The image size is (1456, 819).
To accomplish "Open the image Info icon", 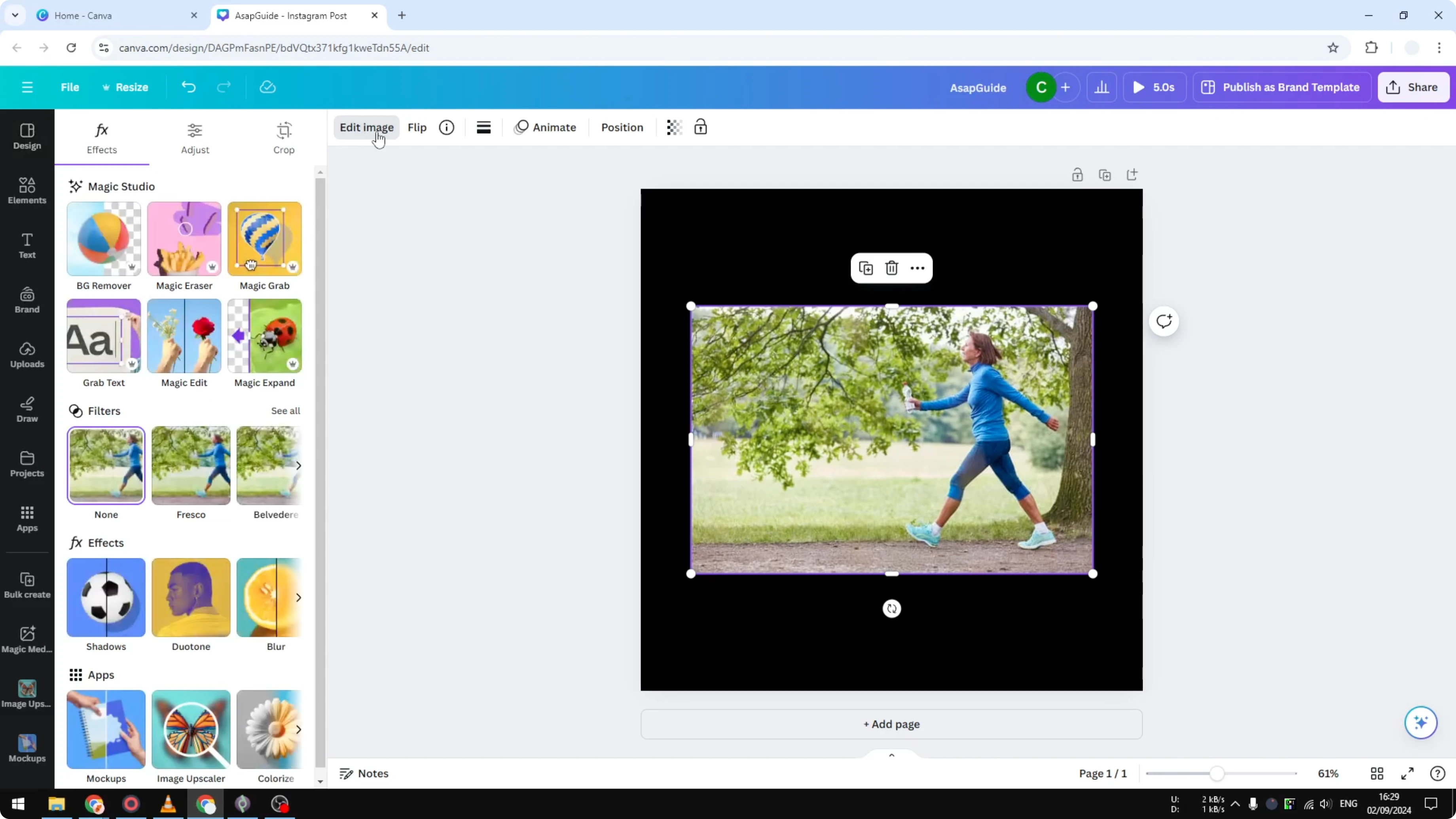I will tap(447, 127).
